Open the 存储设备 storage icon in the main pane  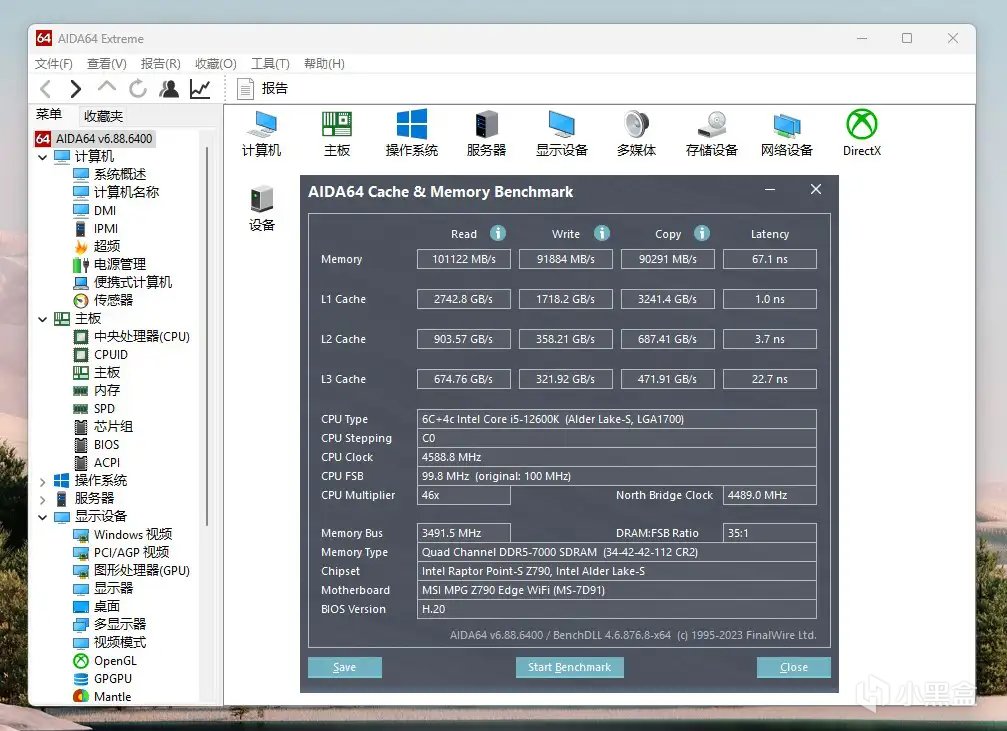712,133
